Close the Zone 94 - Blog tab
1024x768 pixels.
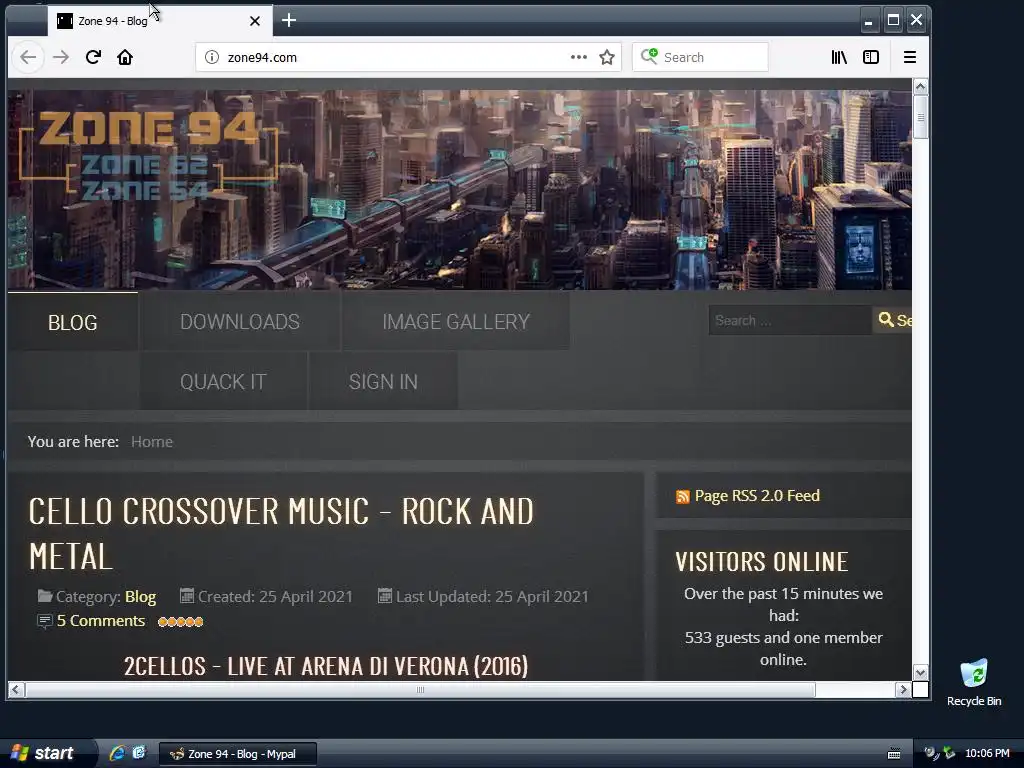(x=255, y=21)
